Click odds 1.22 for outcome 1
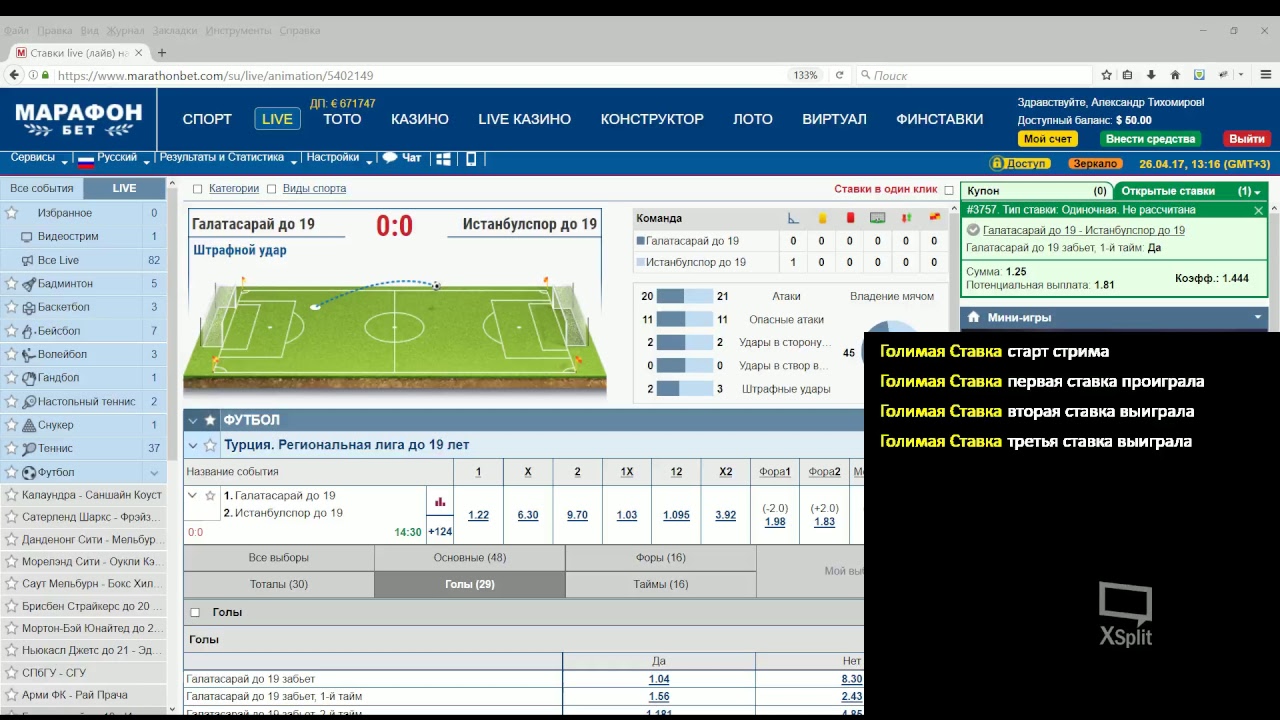Viewport: 1280px width, 720px height. point(479,515)
